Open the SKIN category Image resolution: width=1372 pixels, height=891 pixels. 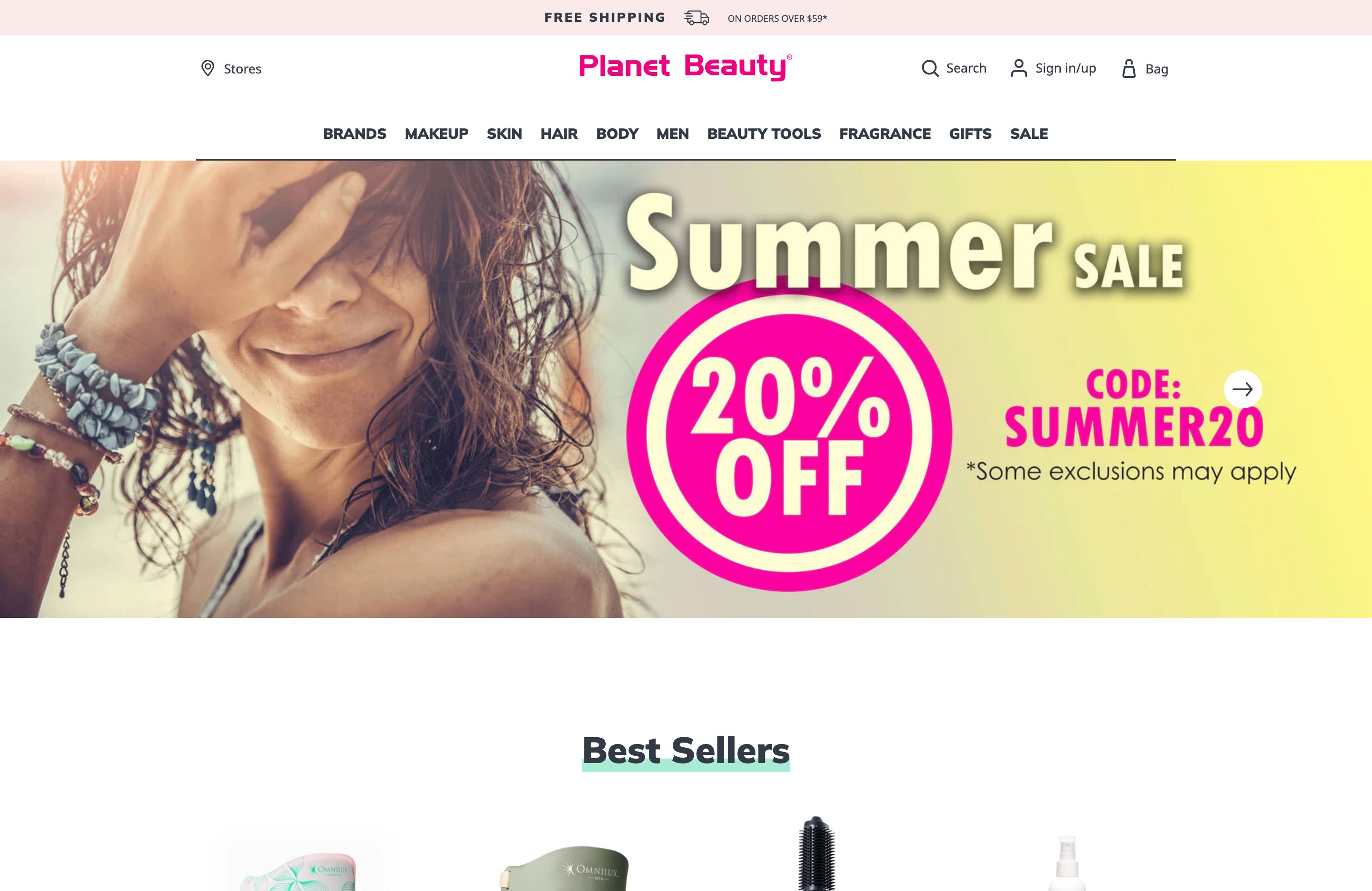tap(505, 134)
